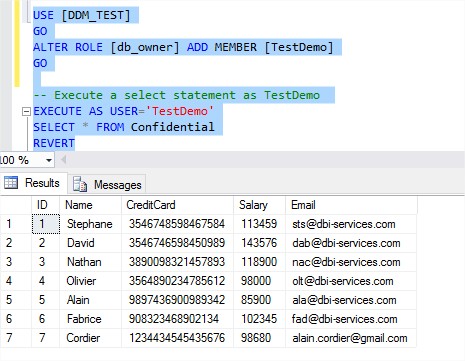465x361 pixels.
Task: Click the Stephane name cell
Action: pyautogui.click(x=90, y=224)
